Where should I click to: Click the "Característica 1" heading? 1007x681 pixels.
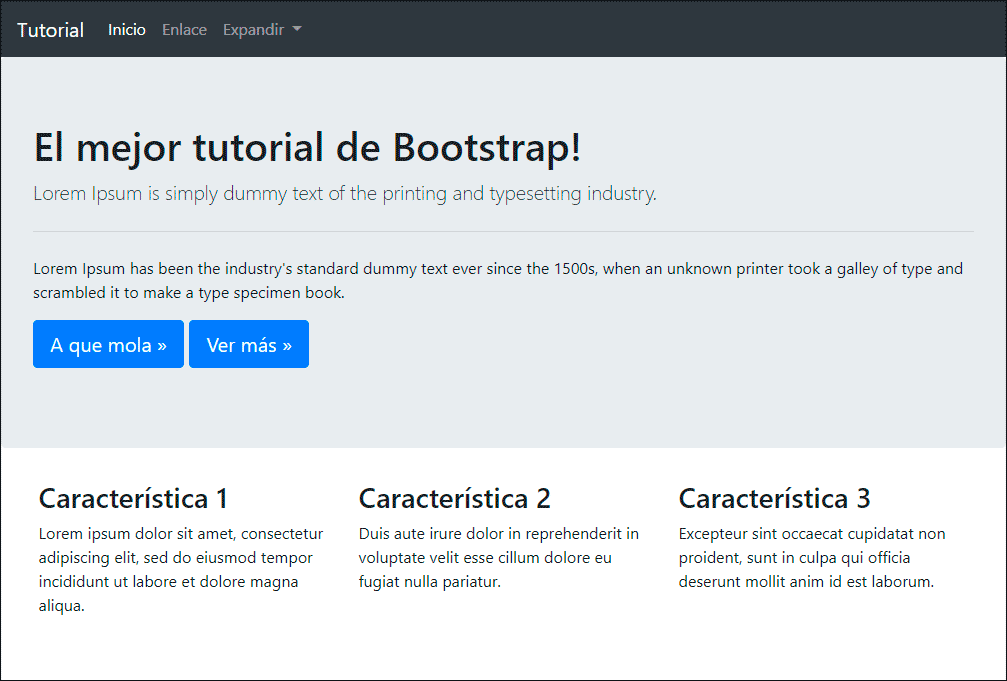133,499
